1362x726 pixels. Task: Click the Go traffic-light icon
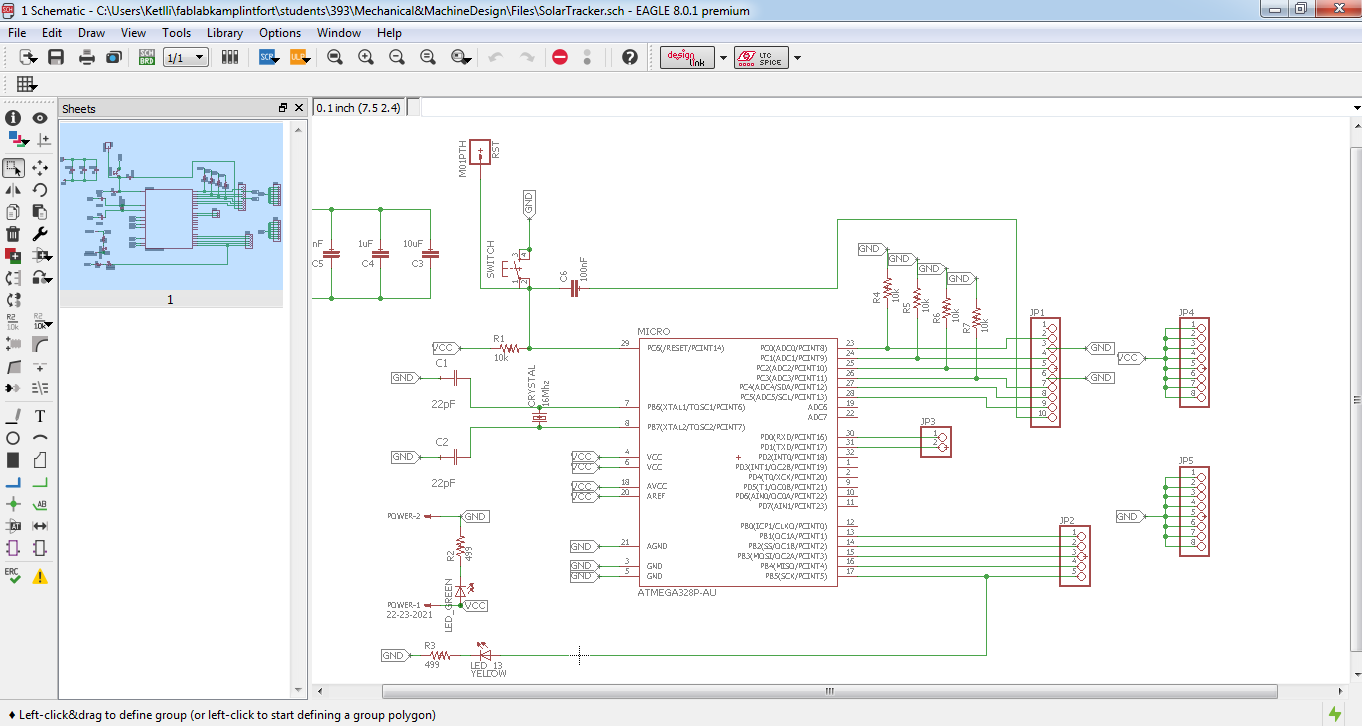(587, 57)
